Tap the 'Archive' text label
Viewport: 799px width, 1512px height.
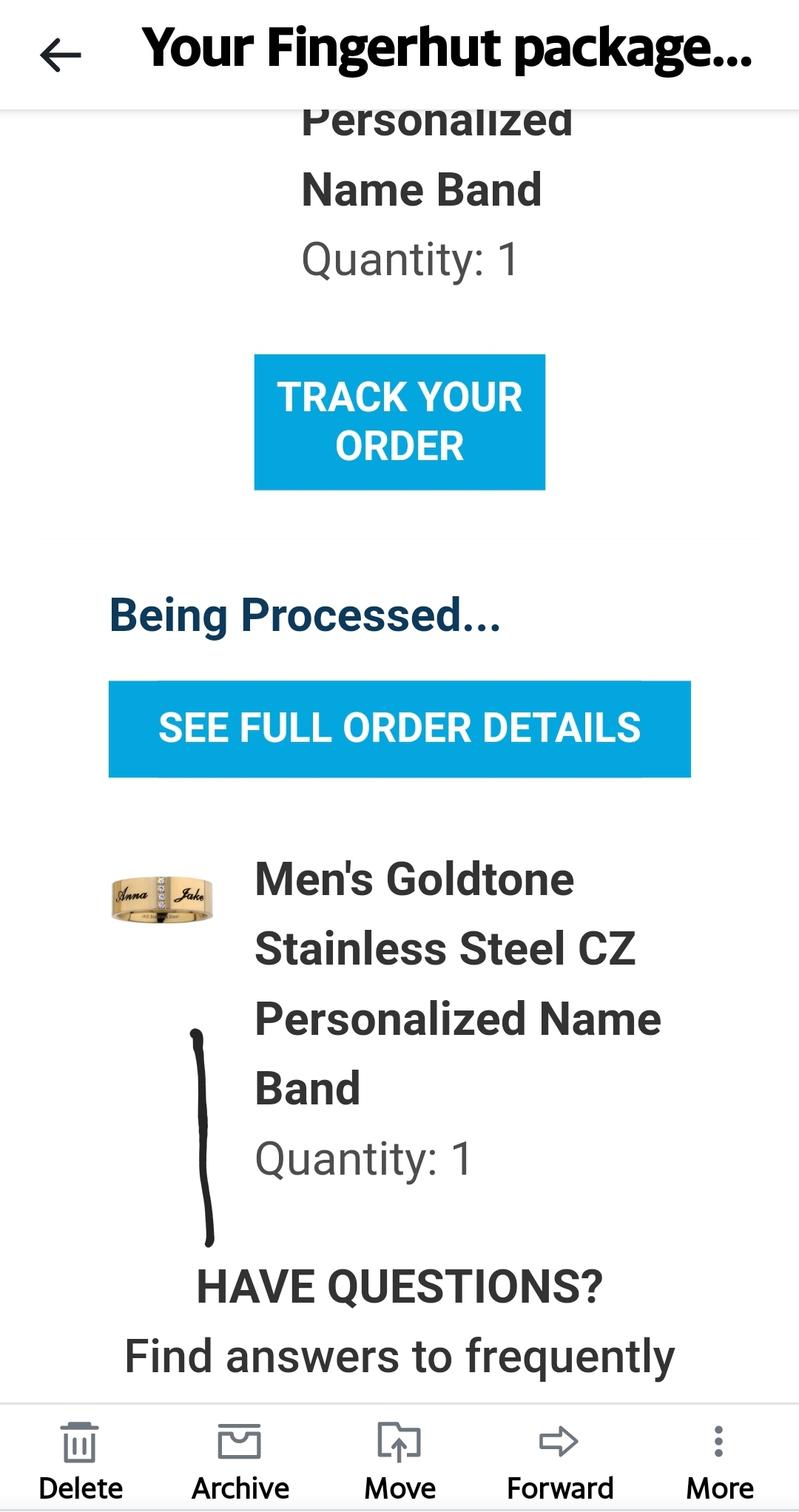pos(240,1488)
